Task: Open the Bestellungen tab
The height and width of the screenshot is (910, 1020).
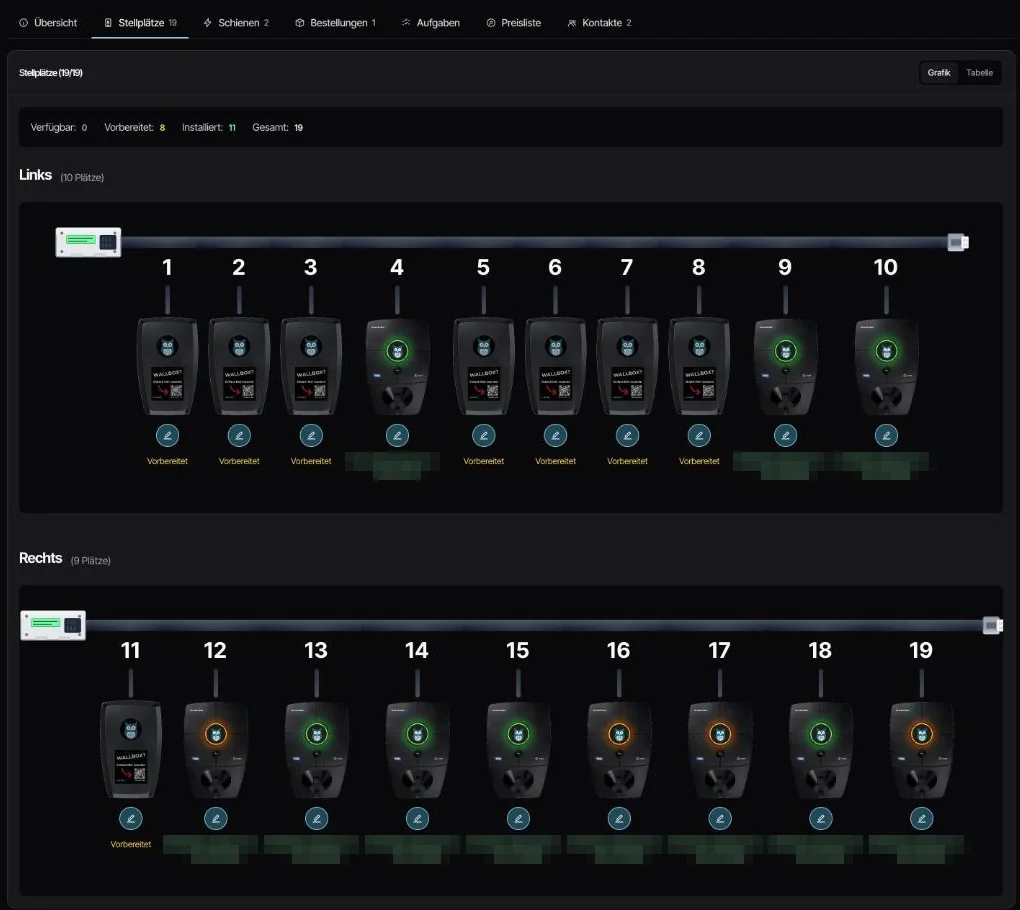Action: pyautogui.click(x=336, y=23)
